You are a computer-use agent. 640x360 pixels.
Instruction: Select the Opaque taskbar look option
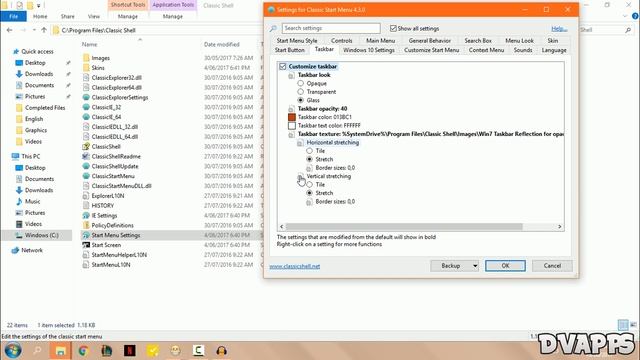tap(300, 83)
